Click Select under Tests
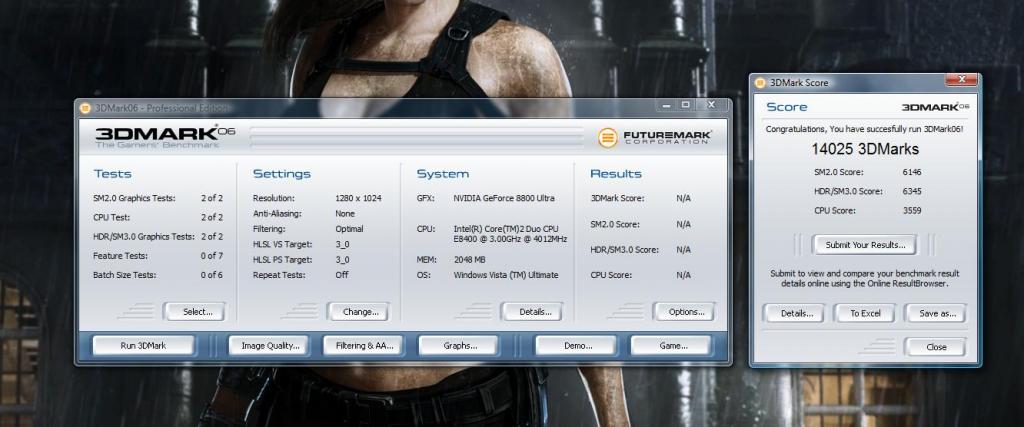1024x427 pixels. [195, 311]
